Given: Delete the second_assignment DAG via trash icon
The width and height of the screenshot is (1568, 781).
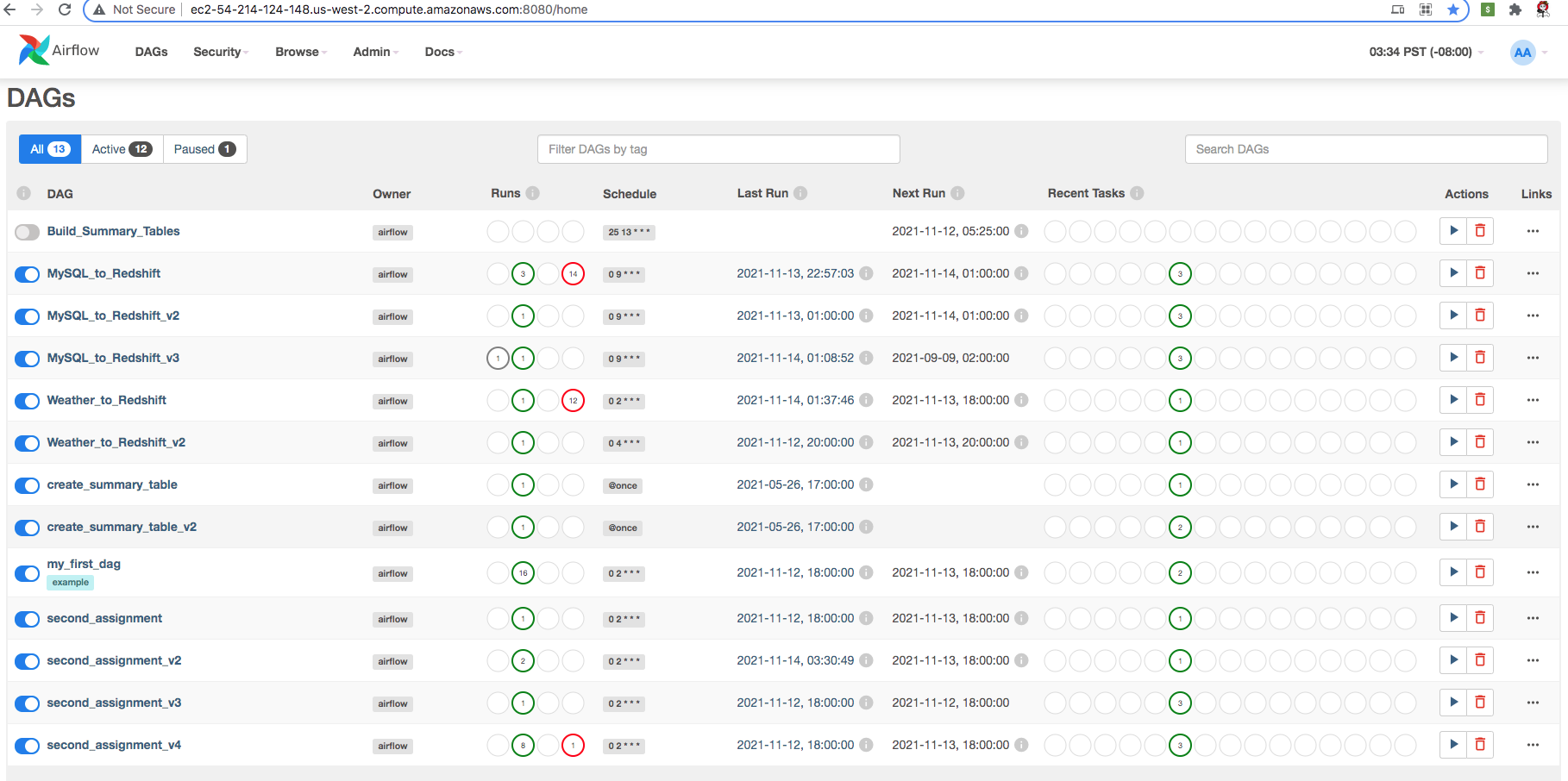Looking at the screenshot, I should pyautogui.click(x=1480, y=618).
